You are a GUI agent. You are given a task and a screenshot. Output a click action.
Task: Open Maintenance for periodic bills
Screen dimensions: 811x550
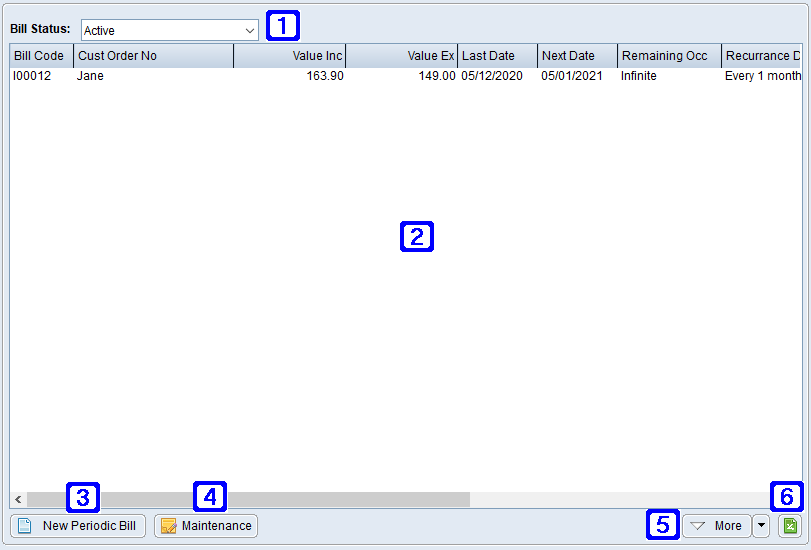click(206, 526)
